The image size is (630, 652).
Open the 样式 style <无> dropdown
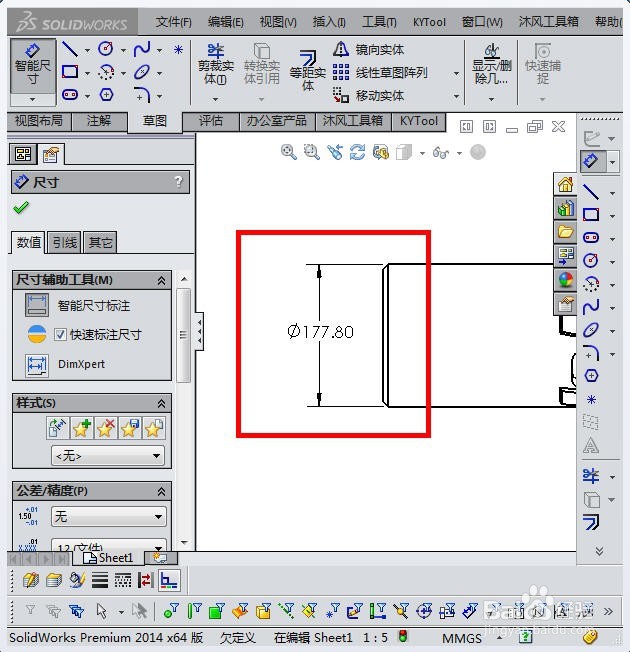(x=108, y=456)
